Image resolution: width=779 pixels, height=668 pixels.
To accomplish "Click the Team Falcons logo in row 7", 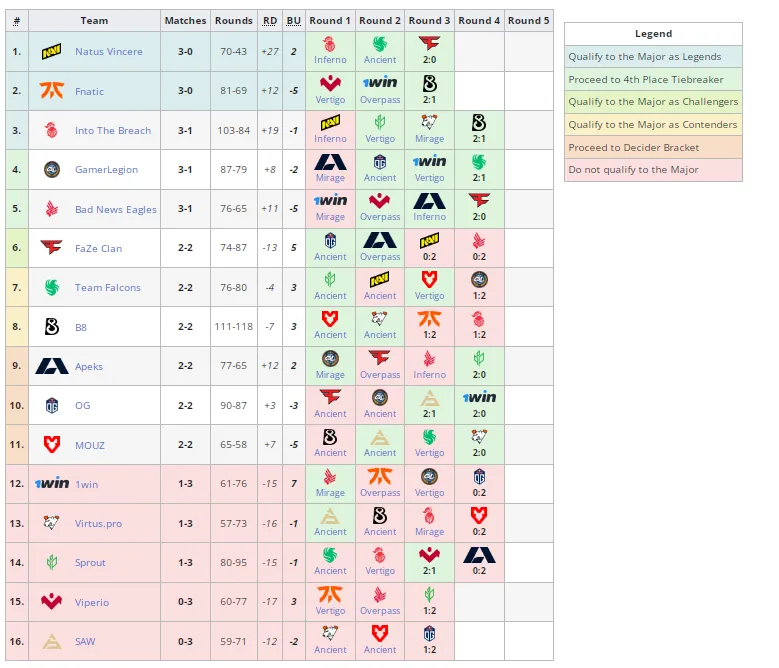I will pos(52,287).
